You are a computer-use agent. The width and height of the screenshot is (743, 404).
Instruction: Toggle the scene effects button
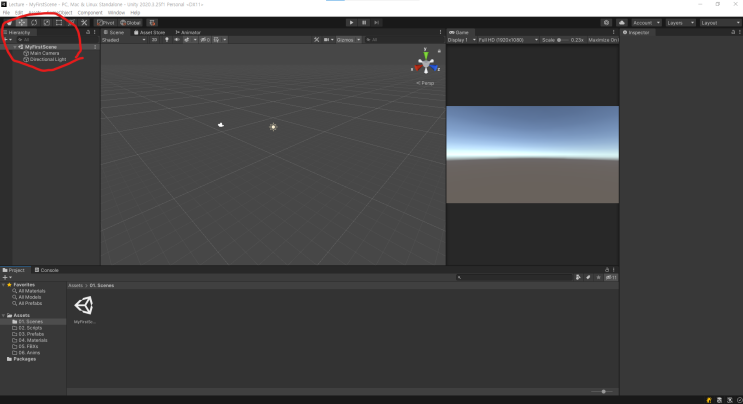point(187,40)
